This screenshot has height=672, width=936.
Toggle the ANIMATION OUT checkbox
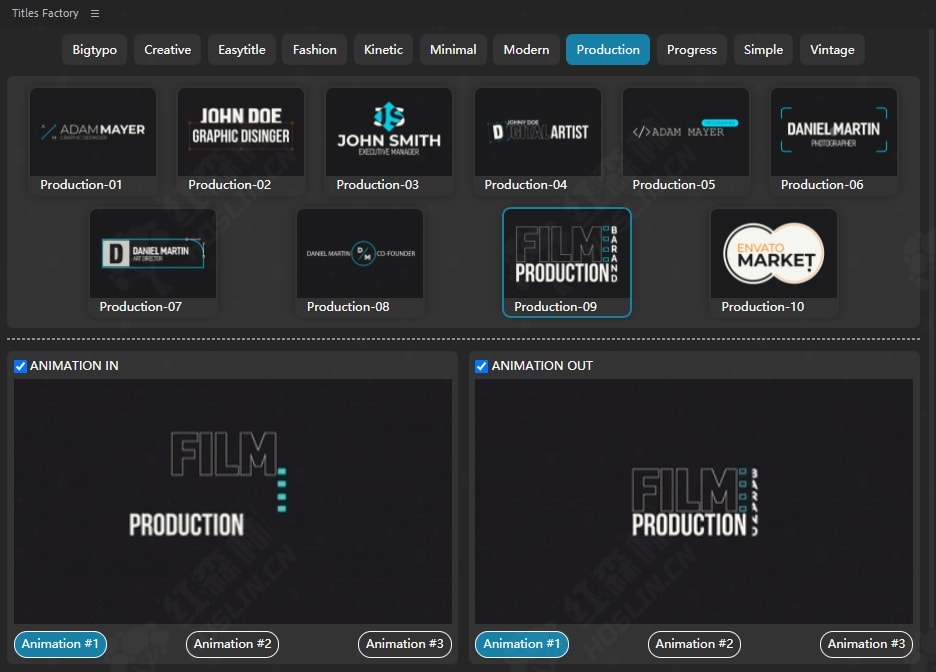(x=481, y=366)
